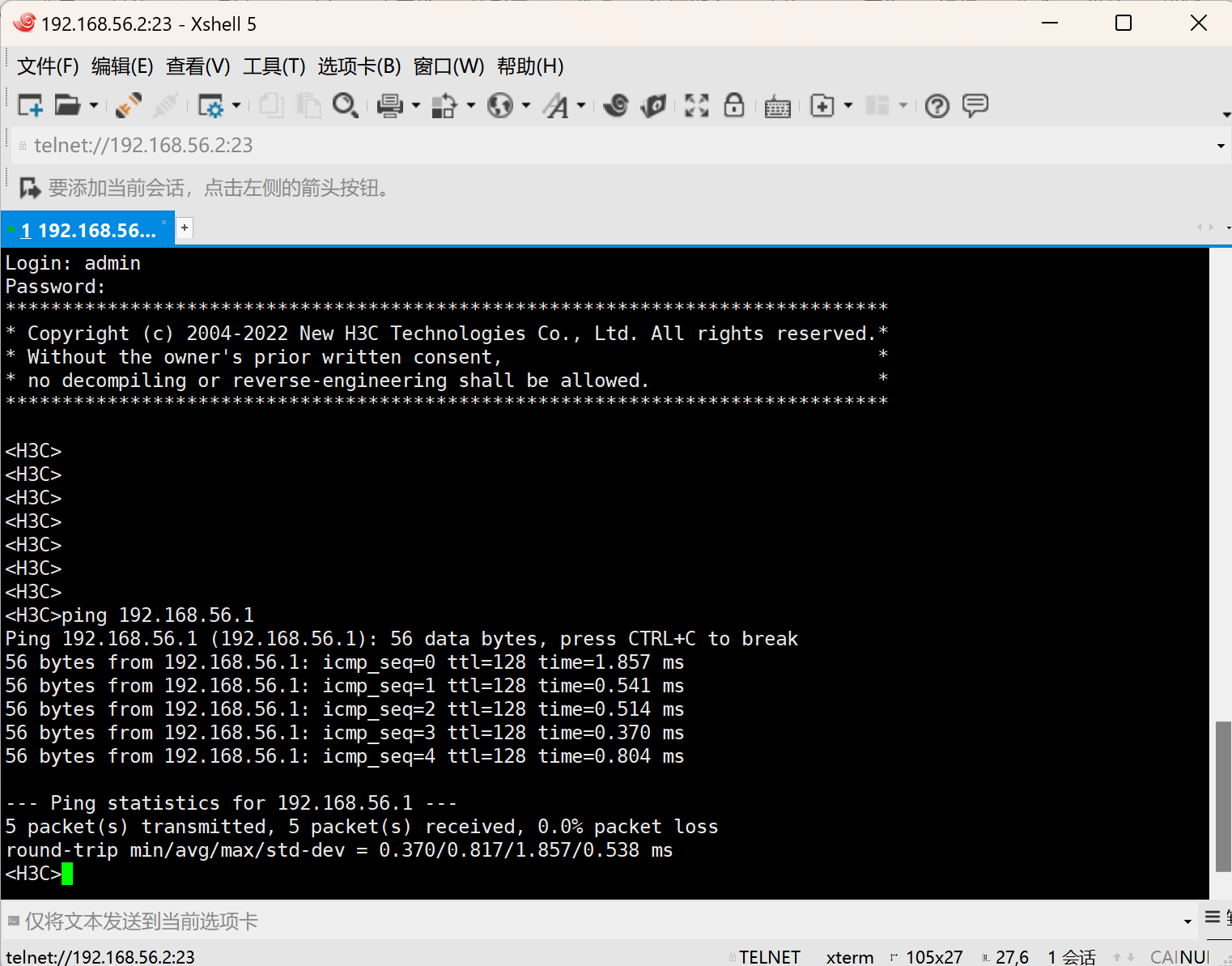This screenshot has width=1232, height=966.
Task: Click the New session toolbar icon
Action: pos(30,105)
